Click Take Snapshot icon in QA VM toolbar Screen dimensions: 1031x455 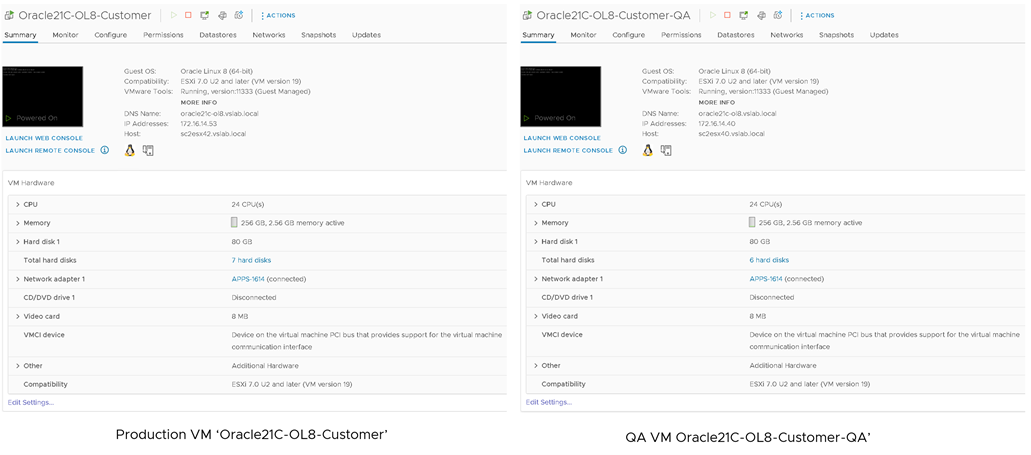tap(779, 14)
